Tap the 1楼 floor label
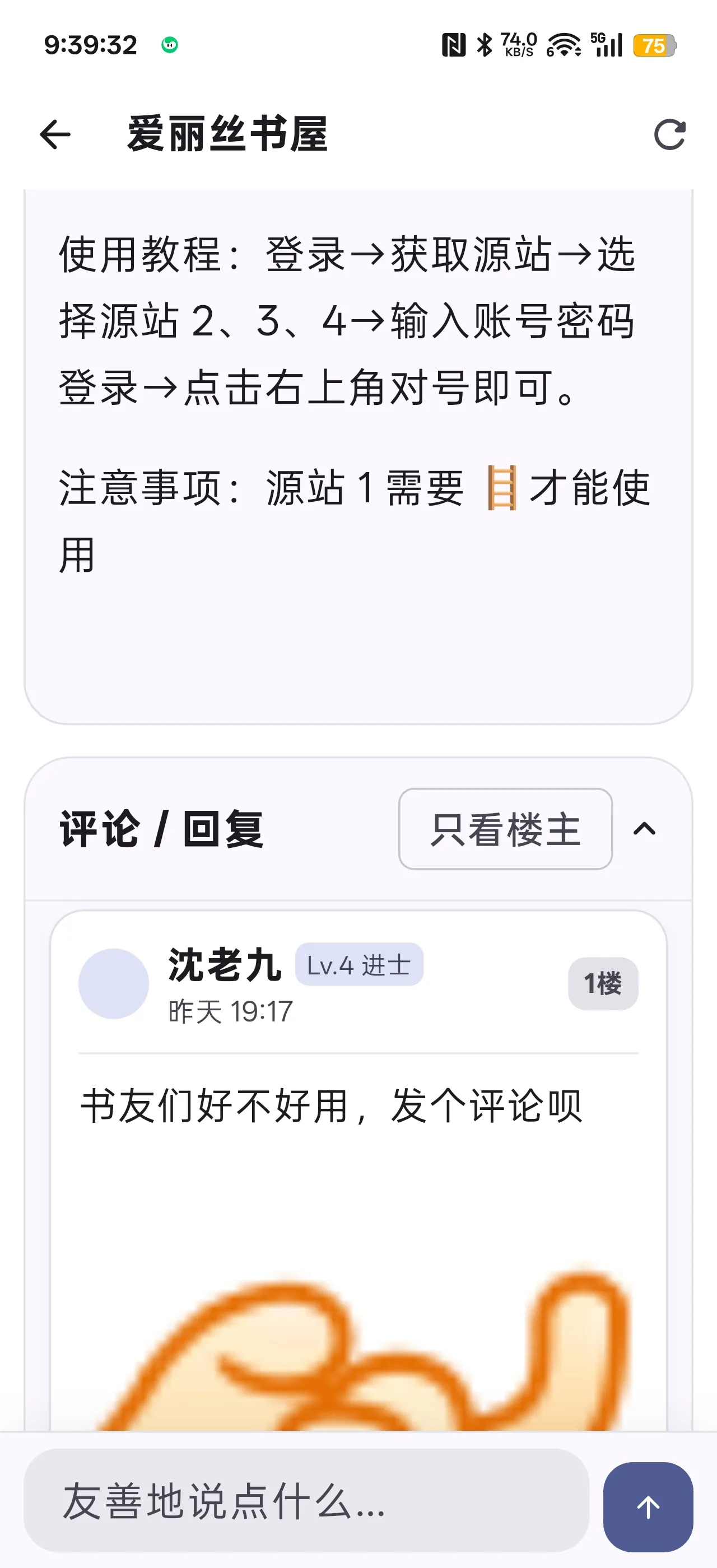This screenshot has height=1568, width=717. pos(603,983)
